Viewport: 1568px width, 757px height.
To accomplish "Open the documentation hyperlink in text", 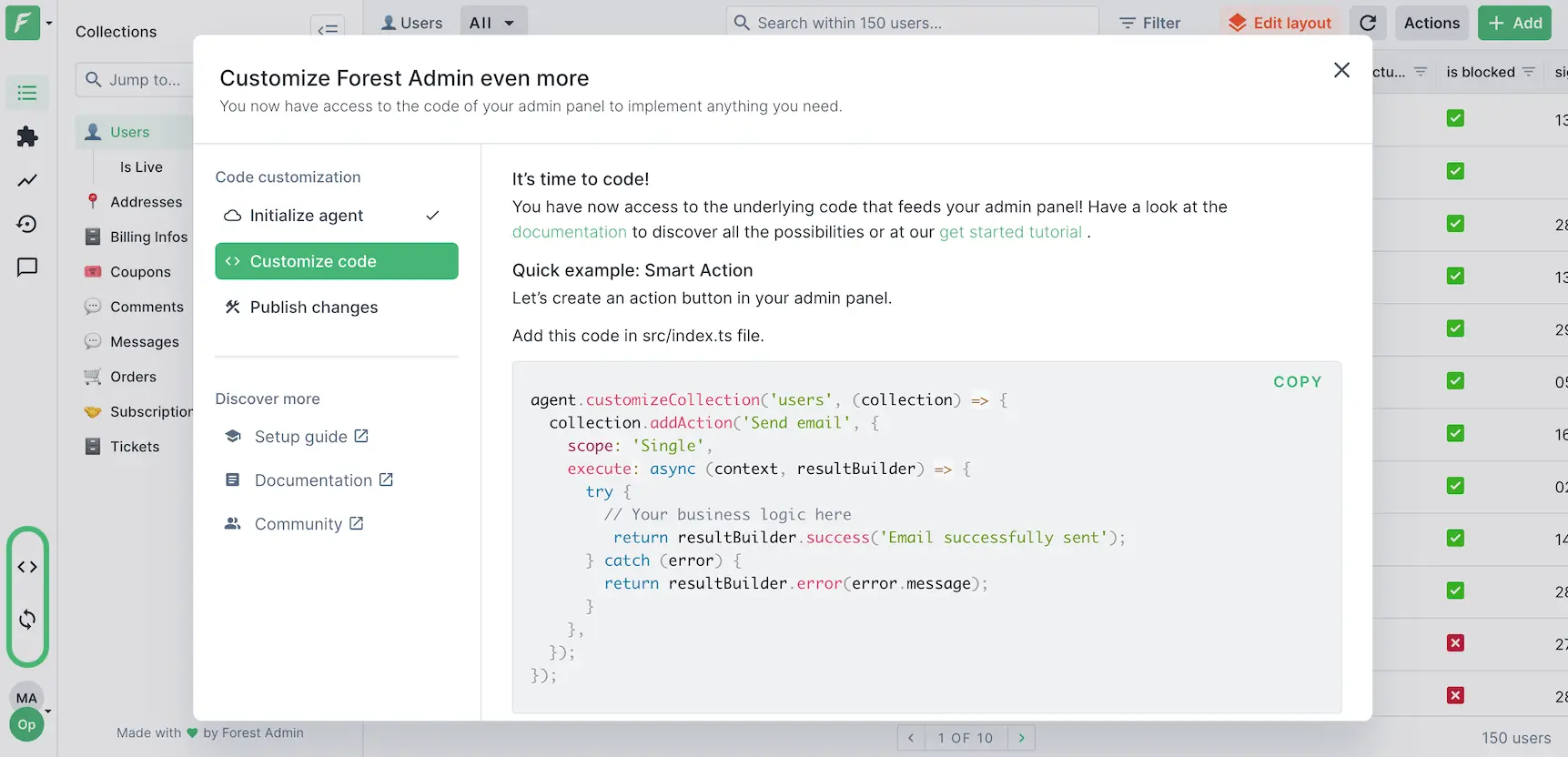I will (570, 232).
